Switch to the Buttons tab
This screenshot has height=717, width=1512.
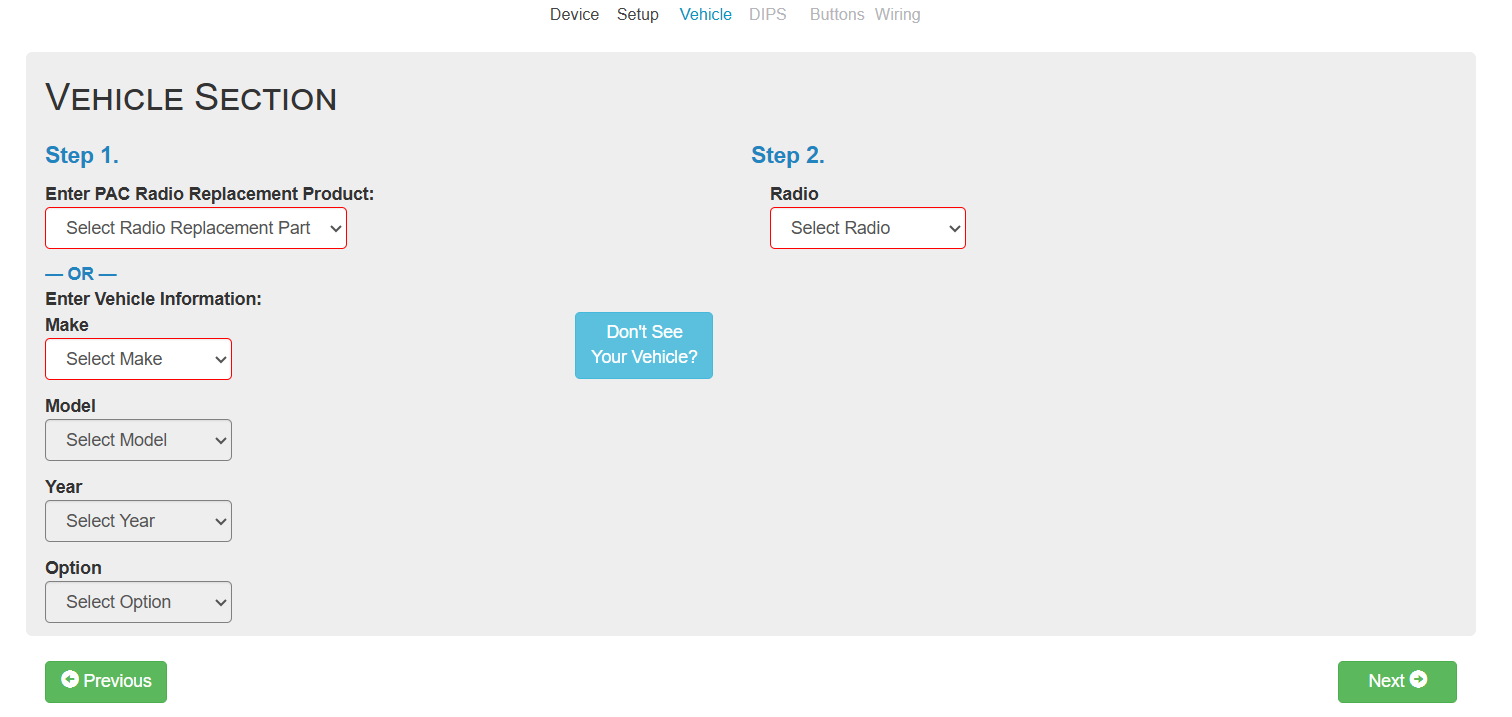[x=836, y=15]
